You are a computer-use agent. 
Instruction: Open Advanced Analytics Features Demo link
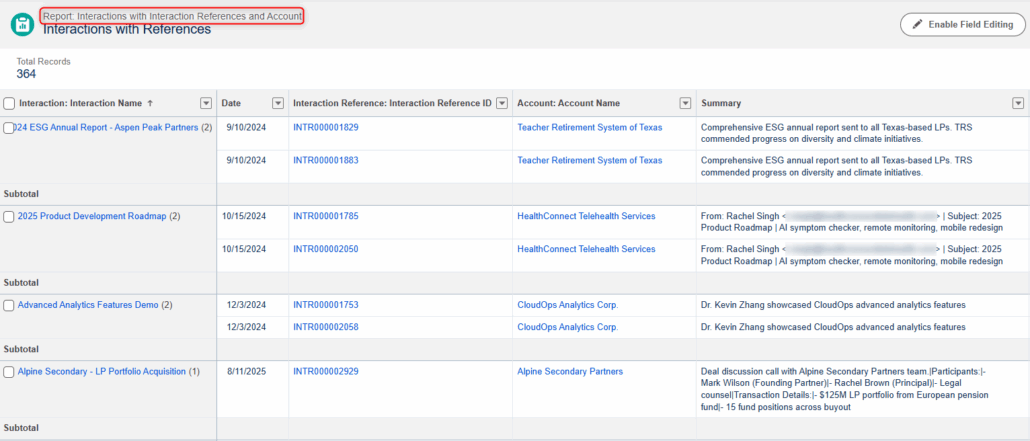[x=88, y=305]
